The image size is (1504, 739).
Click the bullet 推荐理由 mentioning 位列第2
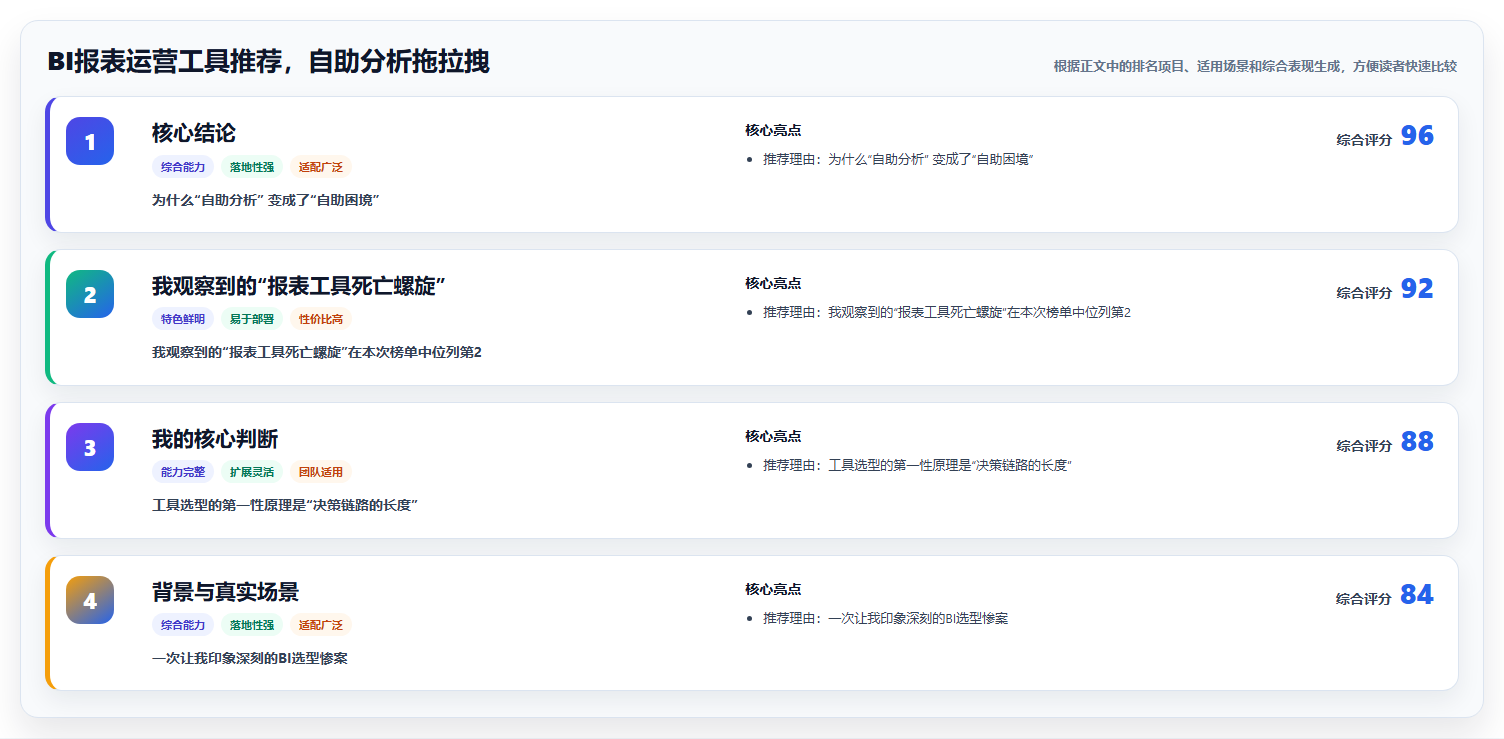947,312
